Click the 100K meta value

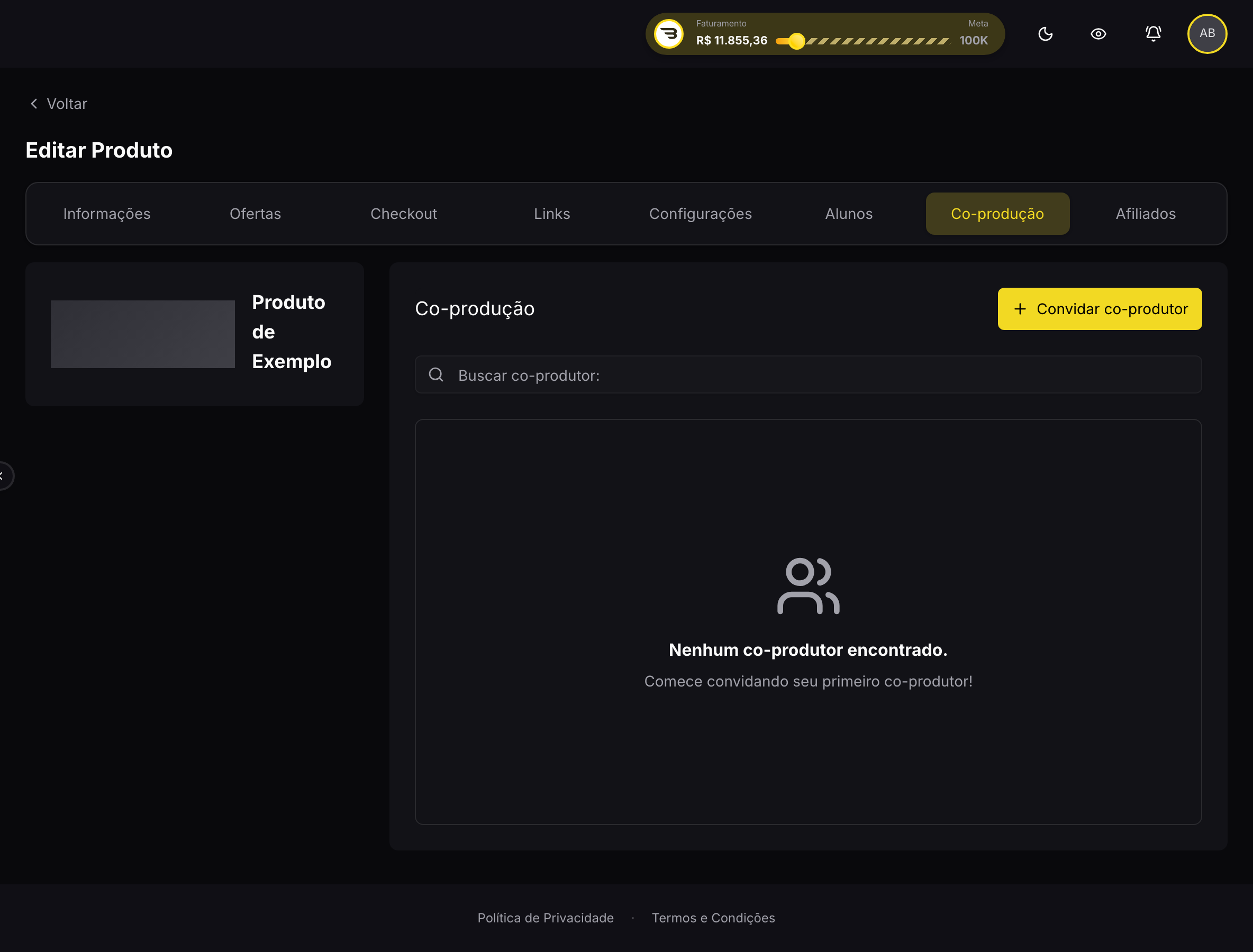(974, 41)
